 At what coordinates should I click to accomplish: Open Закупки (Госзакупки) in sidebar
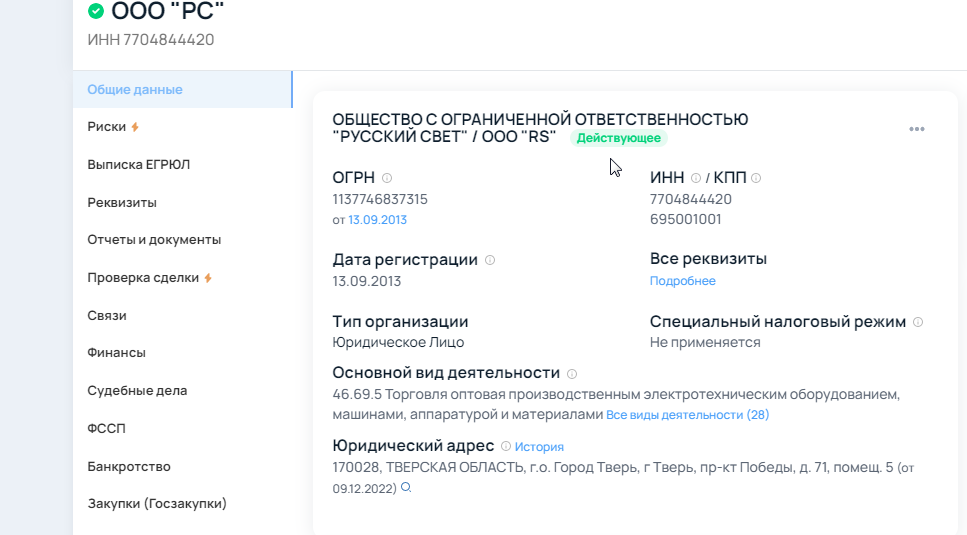pyautogui.click(x=157, y=504)
